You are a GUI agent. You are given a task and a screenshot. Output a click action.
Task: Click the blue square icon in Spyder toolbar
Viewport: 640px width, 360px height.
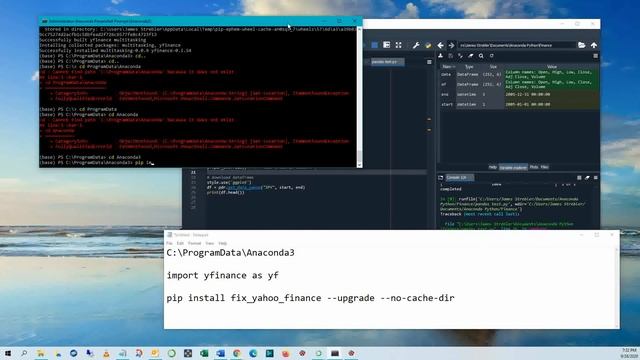click(x=374, y=45)
